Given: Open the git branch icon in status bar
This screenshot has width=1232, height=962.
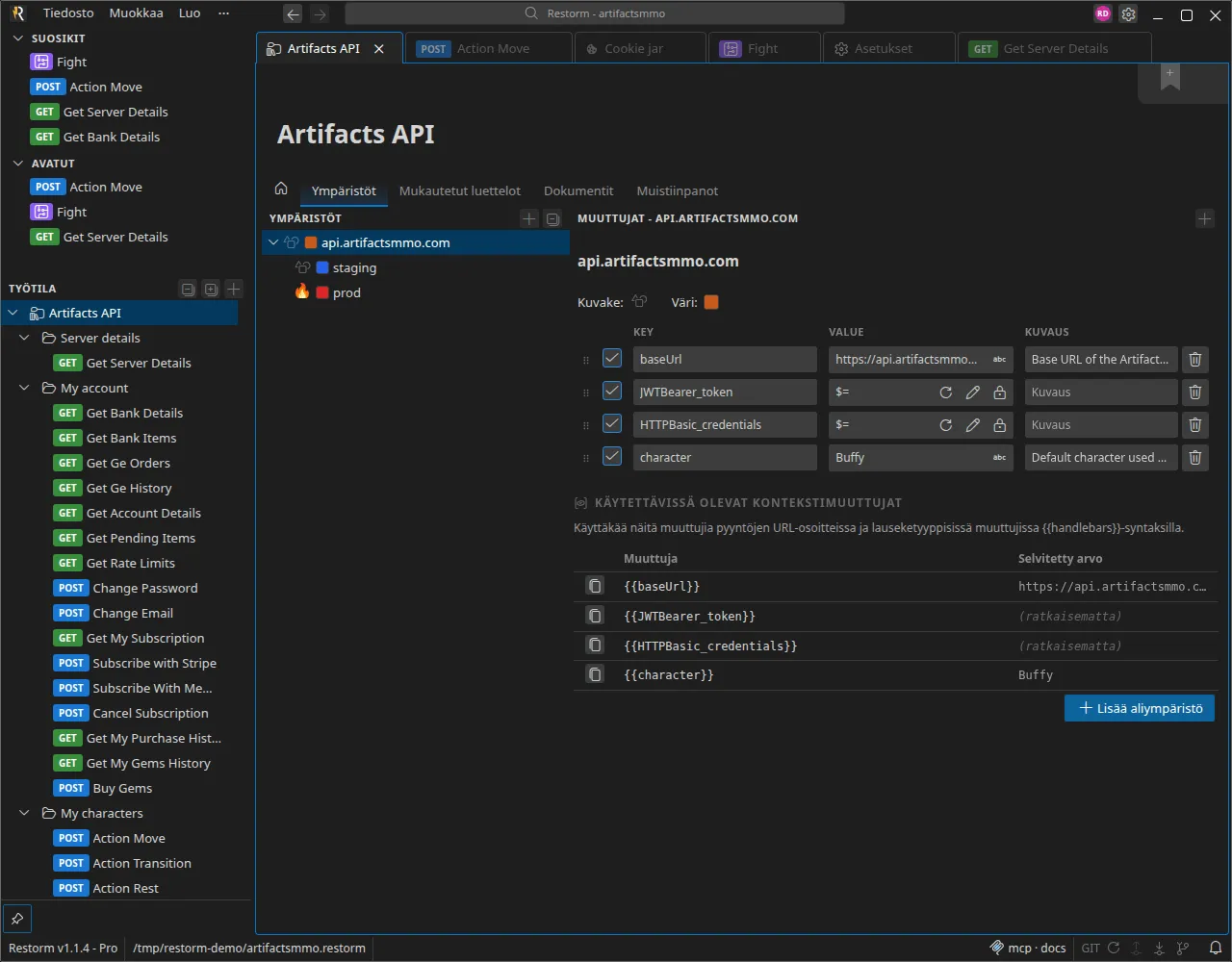Looking at the screenshot, I should click(1183, 948).
